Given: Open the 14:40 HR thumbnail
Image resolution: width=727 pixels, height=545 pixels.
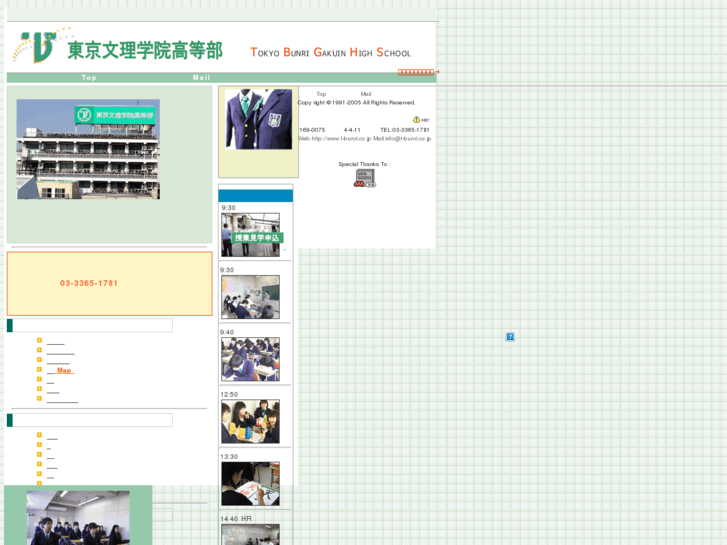Looking at the screenshot, I should point(250,534).
